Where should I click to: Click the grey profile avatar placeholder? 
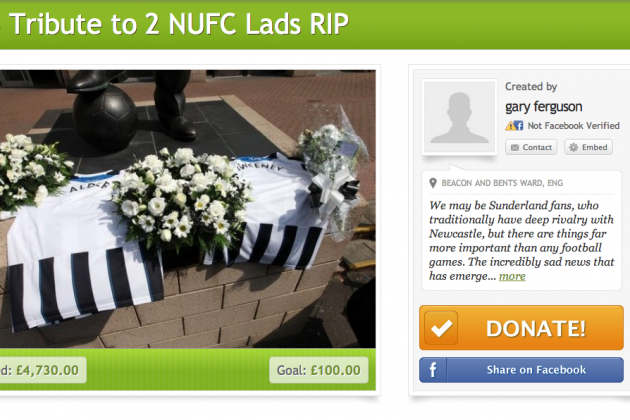[x=459, y=117]
